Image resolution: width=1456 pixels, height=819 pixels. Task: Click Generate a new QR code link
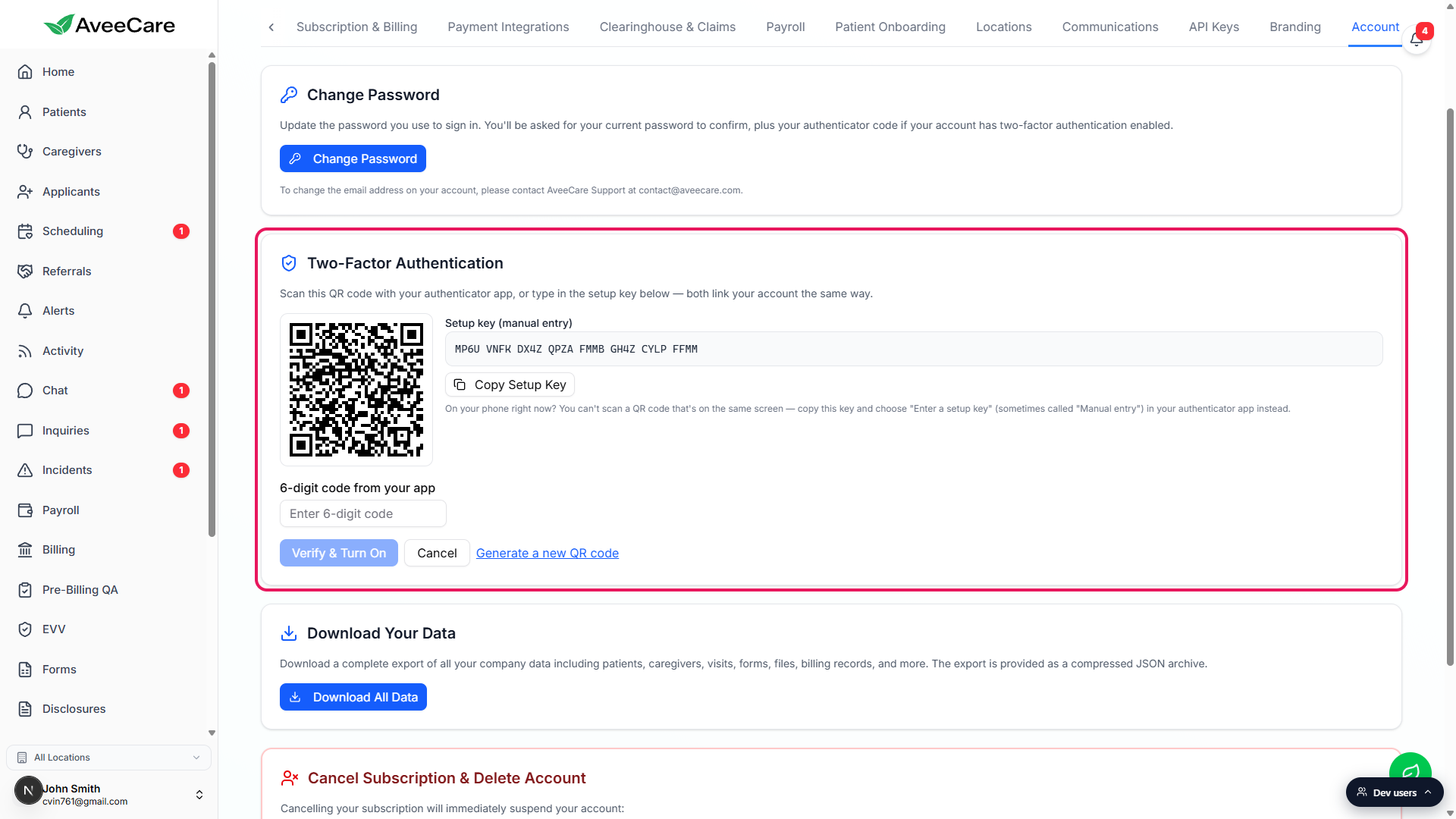coord(548,554)
